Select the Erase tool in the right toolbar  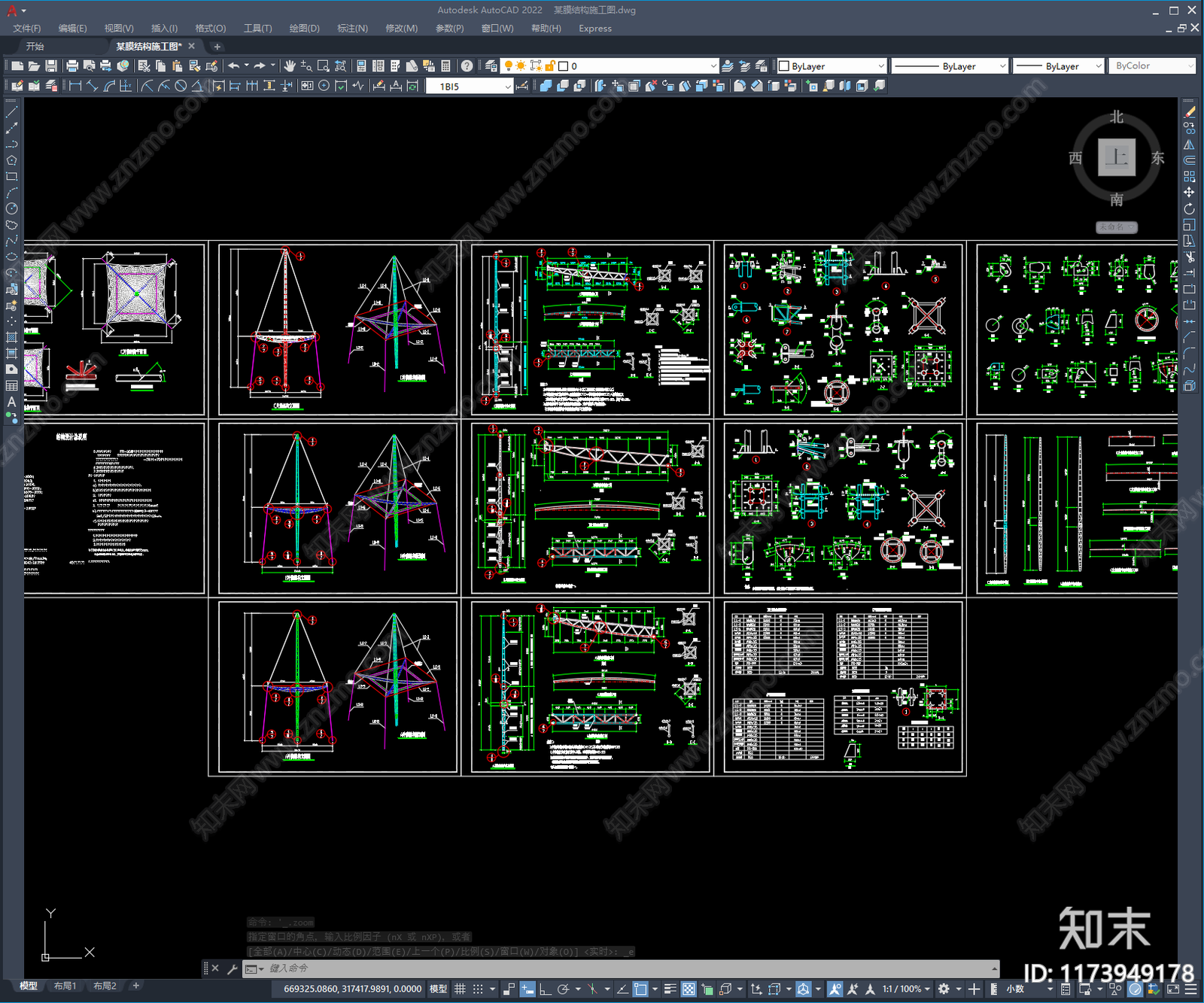(x=1189, y=112)
